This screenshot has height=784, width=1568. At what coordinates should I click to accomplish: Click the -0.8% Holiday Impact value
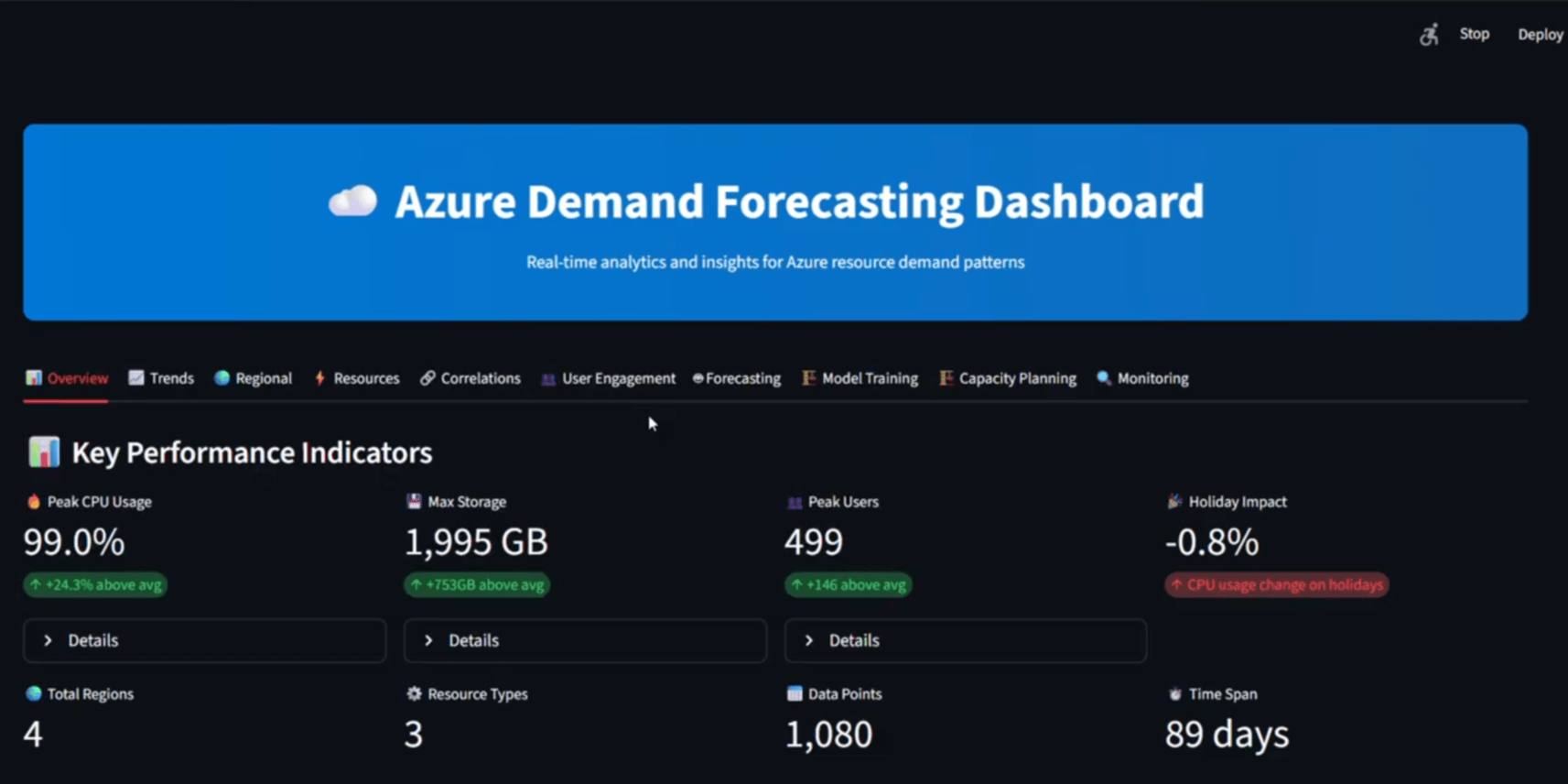1212,542
